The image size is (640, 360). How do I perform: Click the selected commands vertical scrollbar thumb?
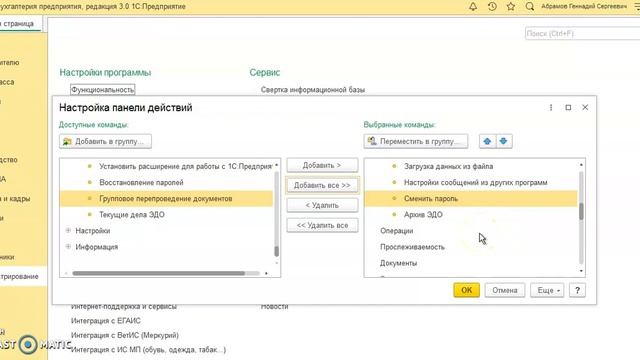click(581, 211)
